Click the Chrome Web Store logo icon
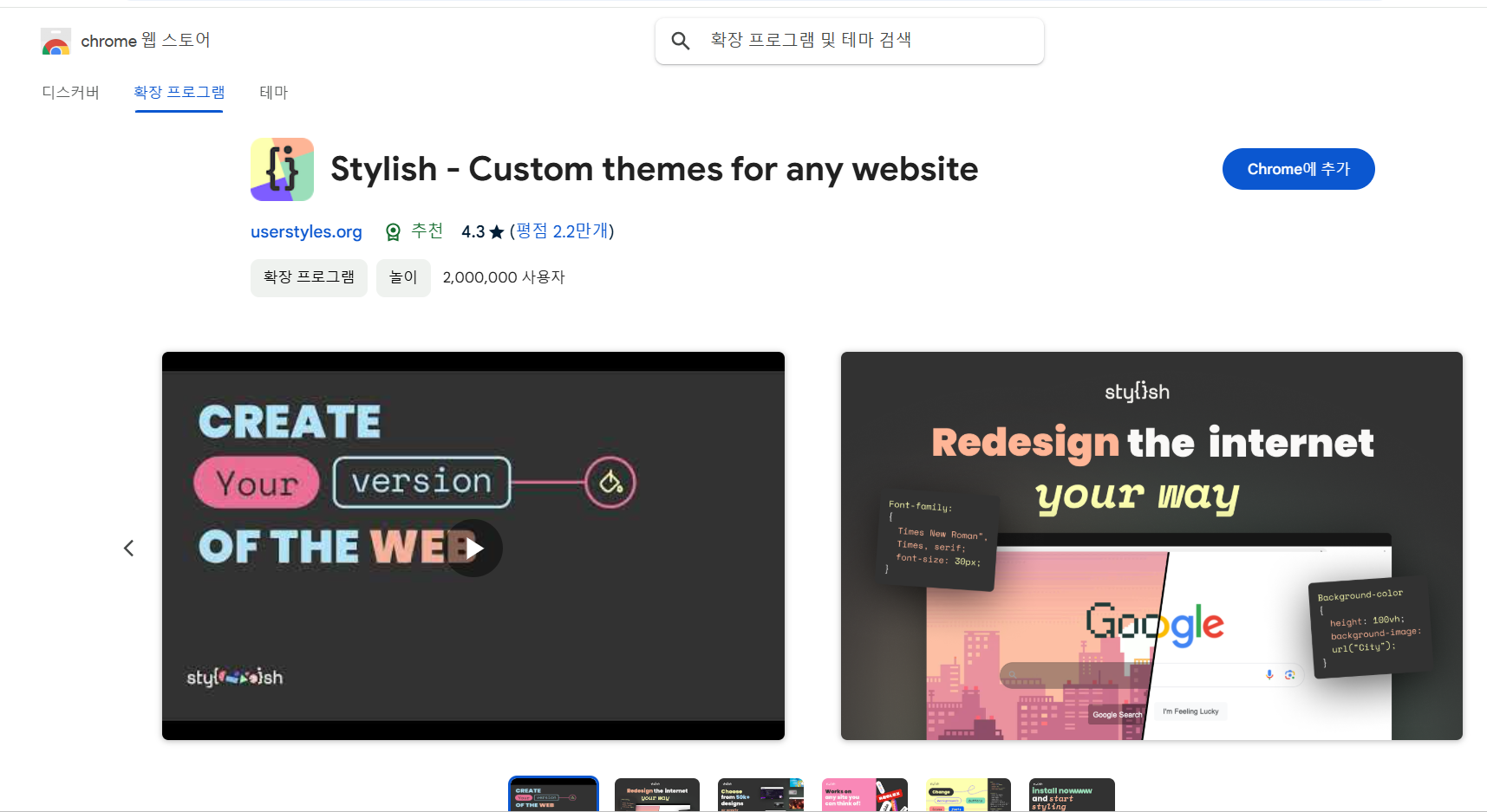 click(x=55, y=42)
